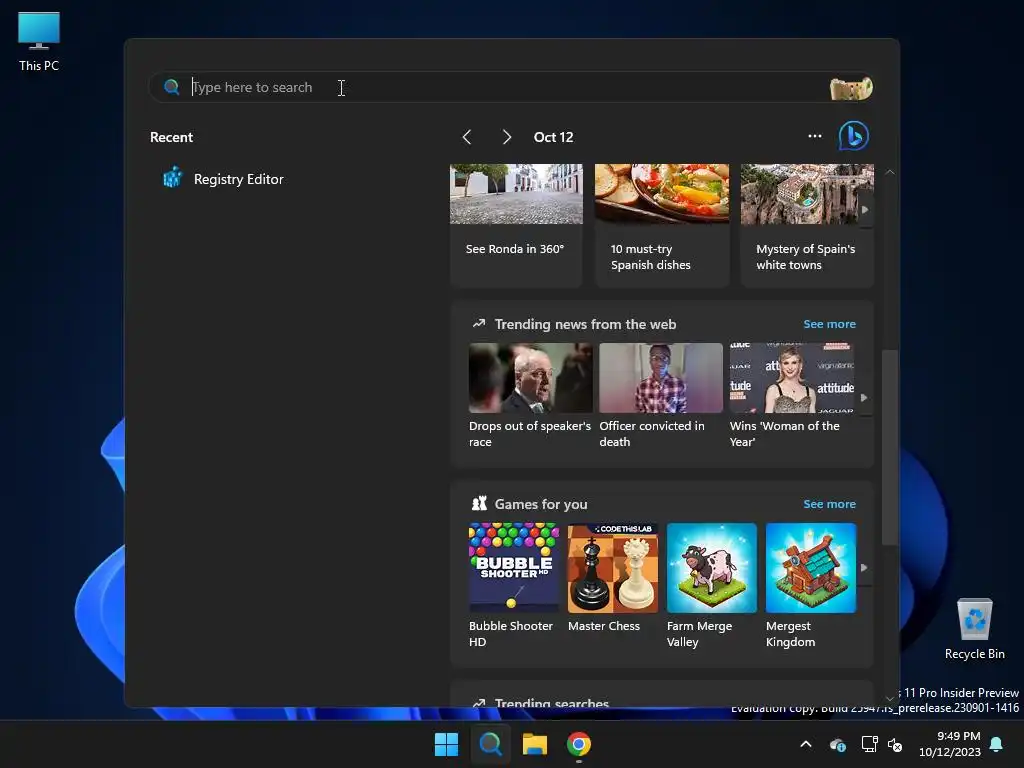Open Wins 'Woman of the Year' story

(x=792, y=396)
